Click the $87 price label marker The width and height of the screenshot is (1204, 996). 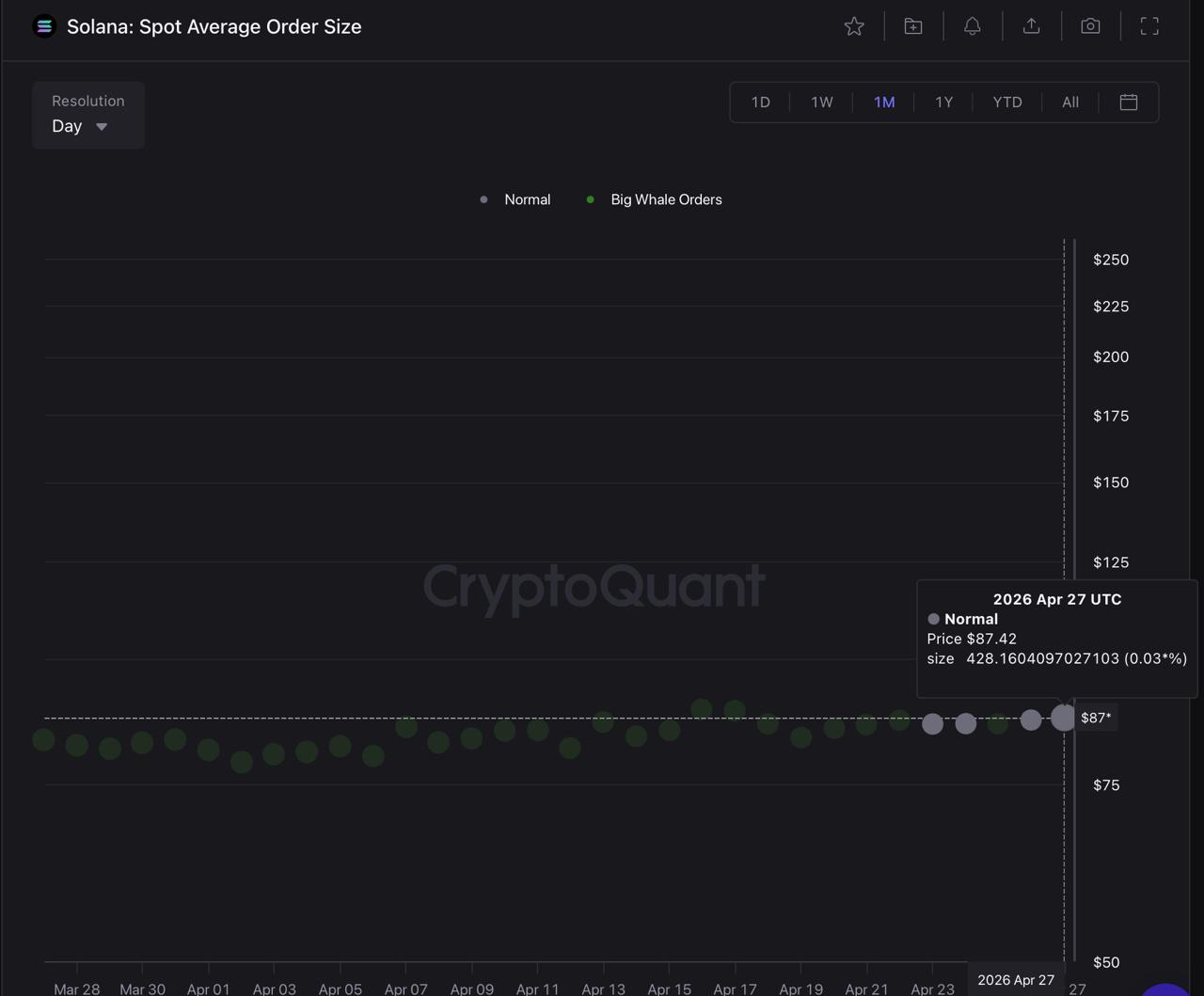[1096, 718]
